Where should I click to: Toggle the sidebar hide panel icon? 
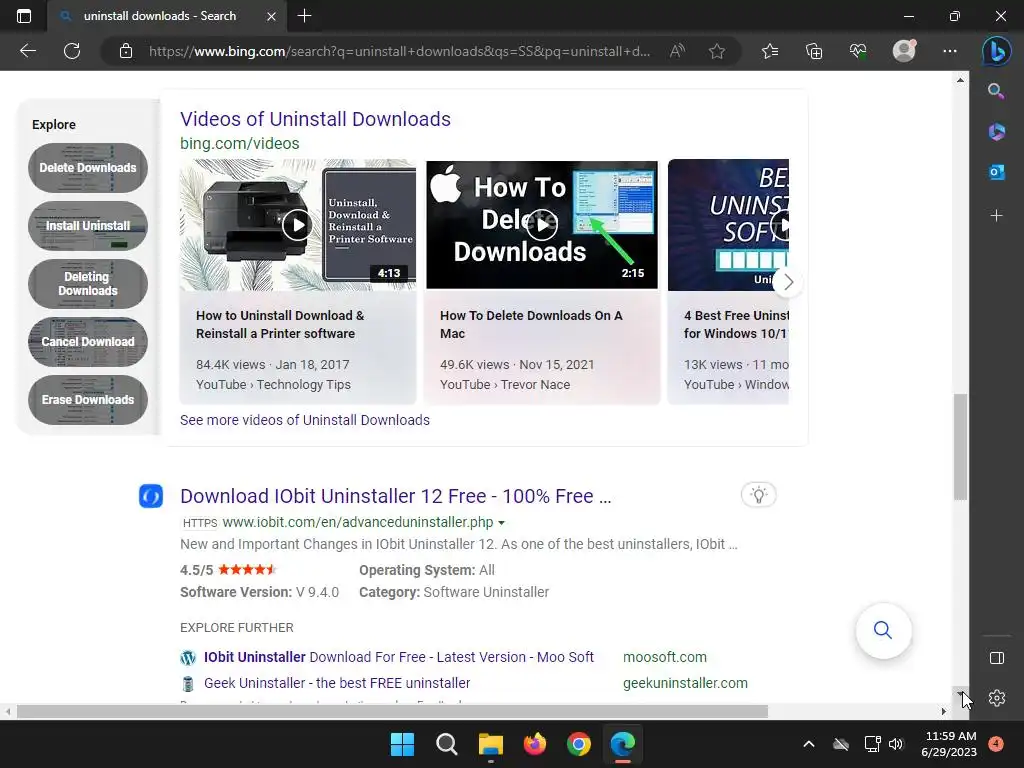coord(997,658)
